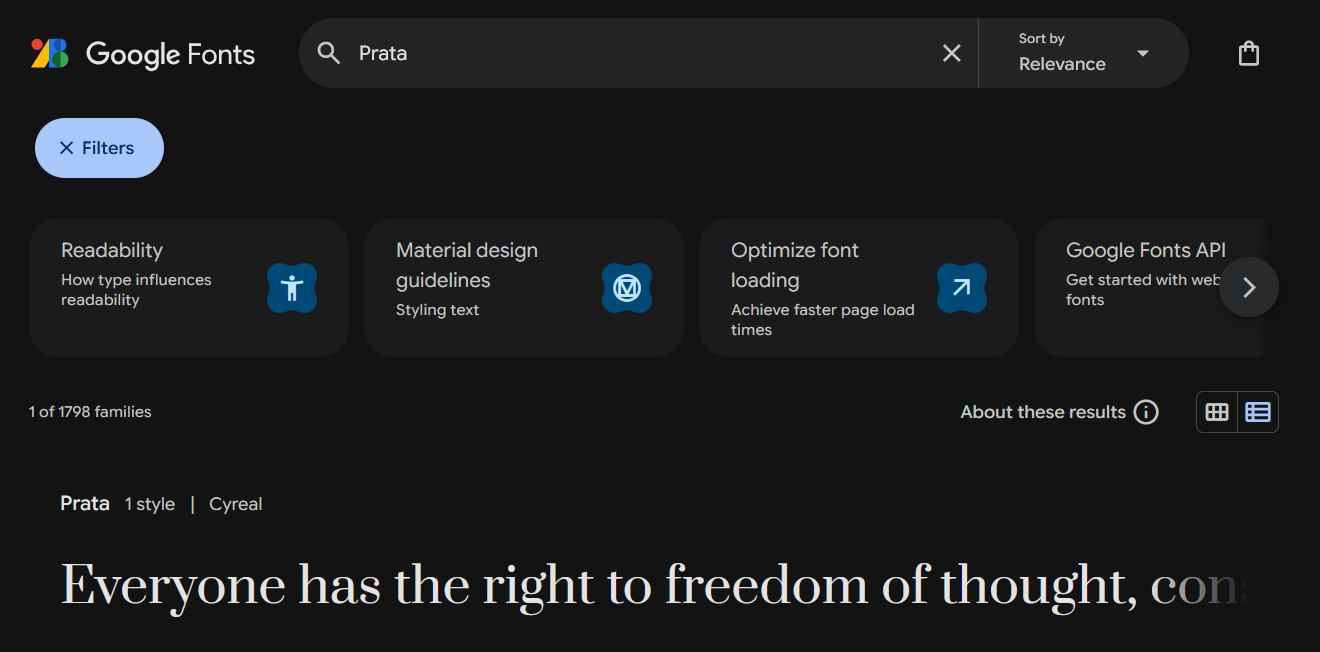Open the selected families bag icon
This screenshot has height=652, width=1320.
point(1248,52)
